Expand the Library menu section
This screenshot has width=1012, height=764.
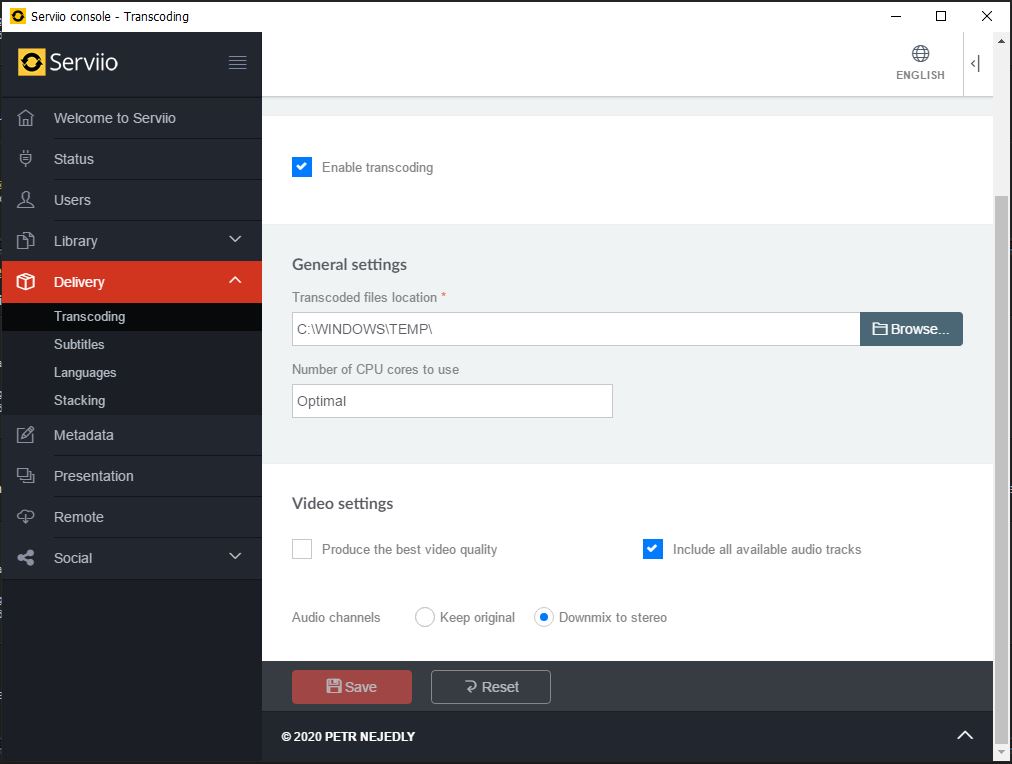(235, 240)
